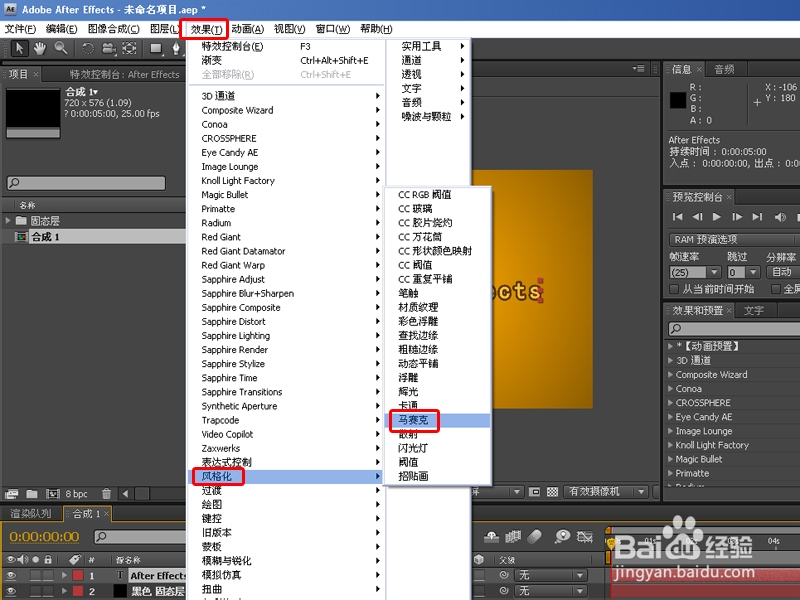This screenshot has width=800, height=600.
Task: Click the hide shy layers icon in timeline
Action: [491, 536]
